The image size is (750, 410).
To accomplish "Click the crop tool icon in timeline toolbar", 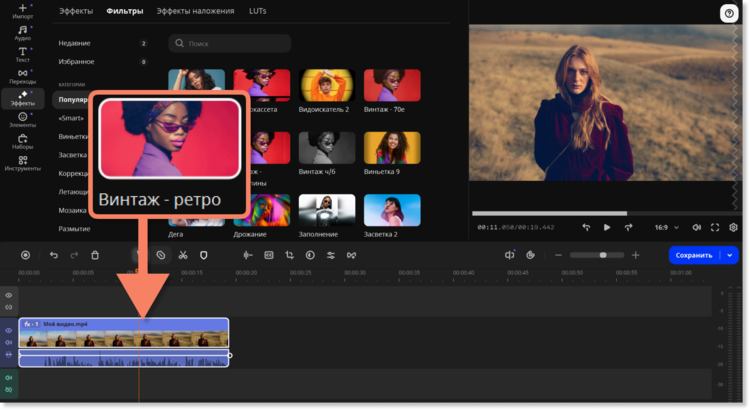I will pyautogui.click(x=289, y=255).
